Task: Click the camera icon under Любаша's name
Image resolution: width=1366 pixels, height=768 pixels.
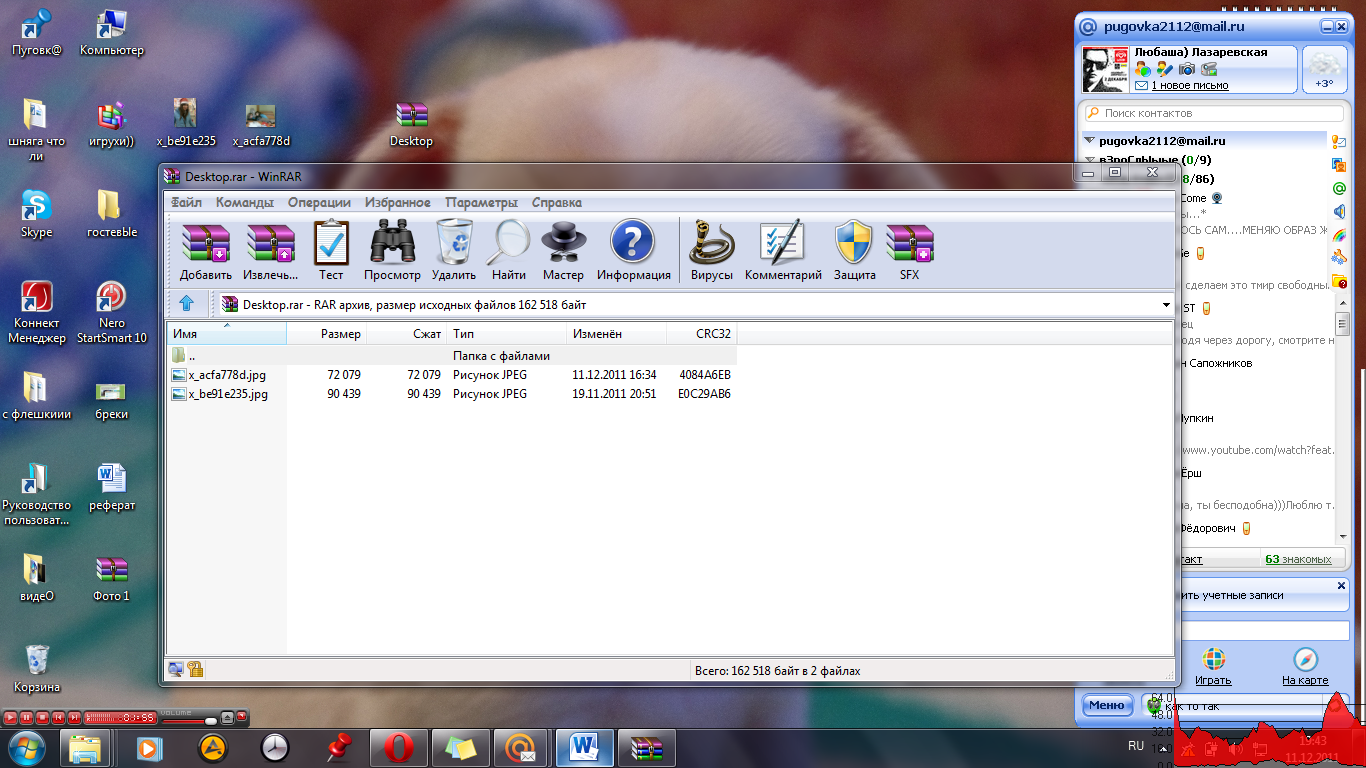Action: pyautogui.click(x=1187, y=69)
